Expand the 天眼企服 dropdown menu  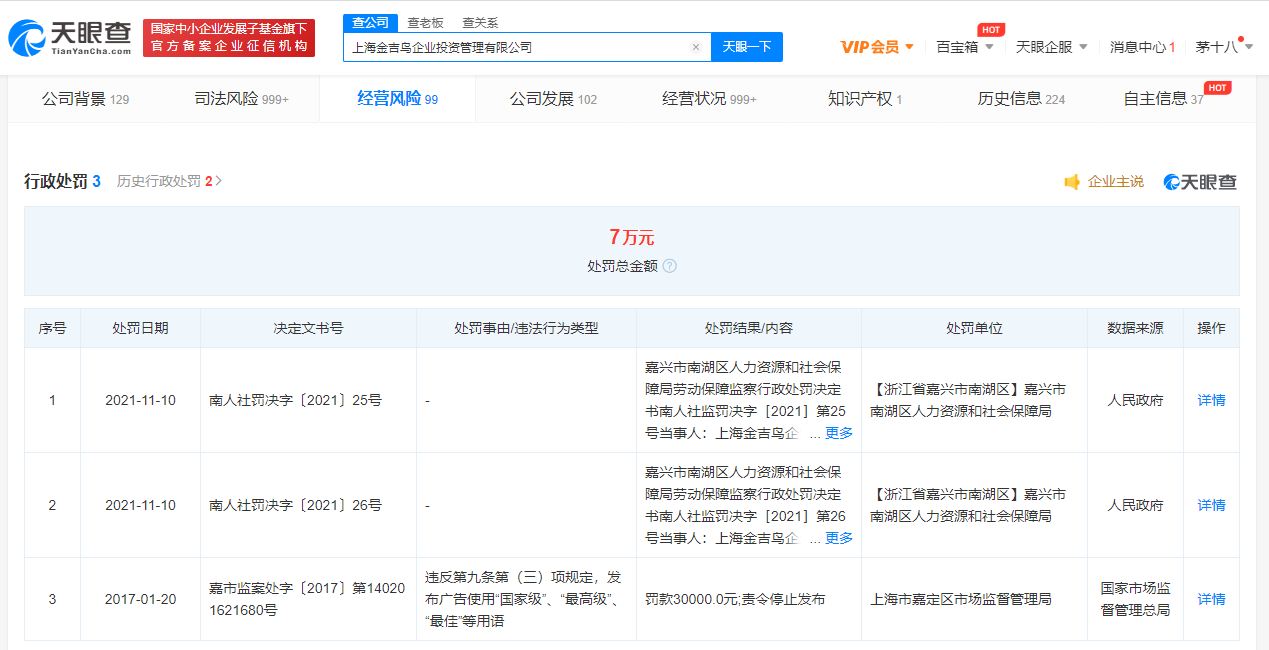click(1052, 47)
